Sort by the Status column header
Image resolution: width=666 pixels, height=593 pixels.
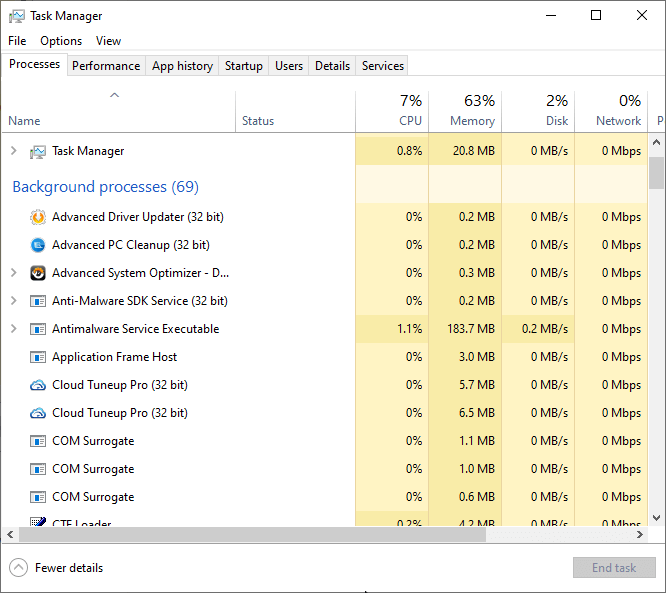(x=295, y=111)
